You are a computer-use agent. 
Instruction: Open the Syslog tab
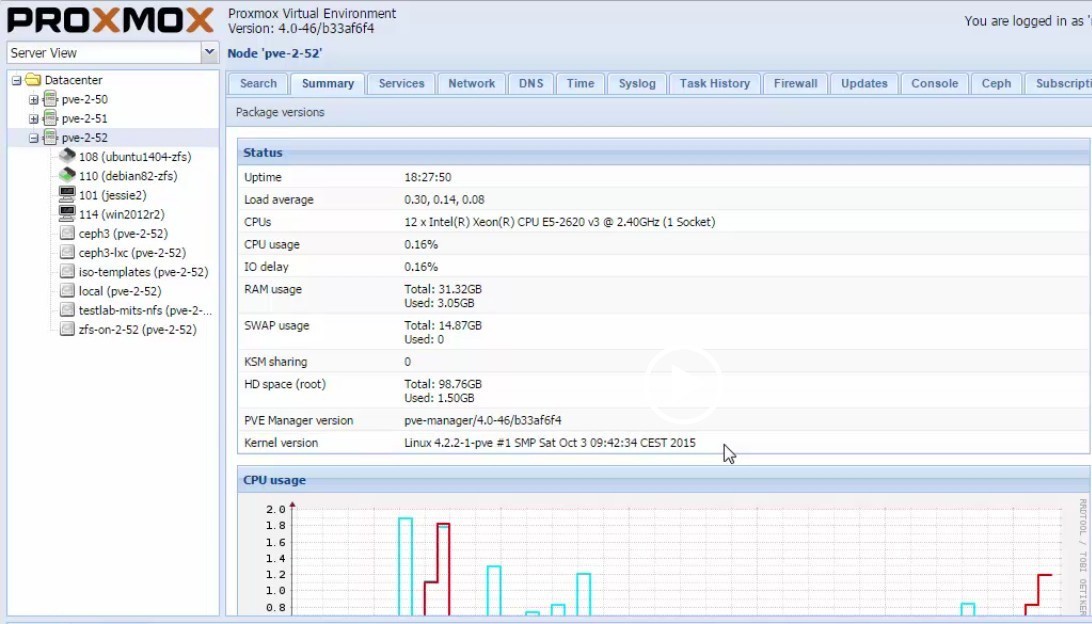coord(637,84)
